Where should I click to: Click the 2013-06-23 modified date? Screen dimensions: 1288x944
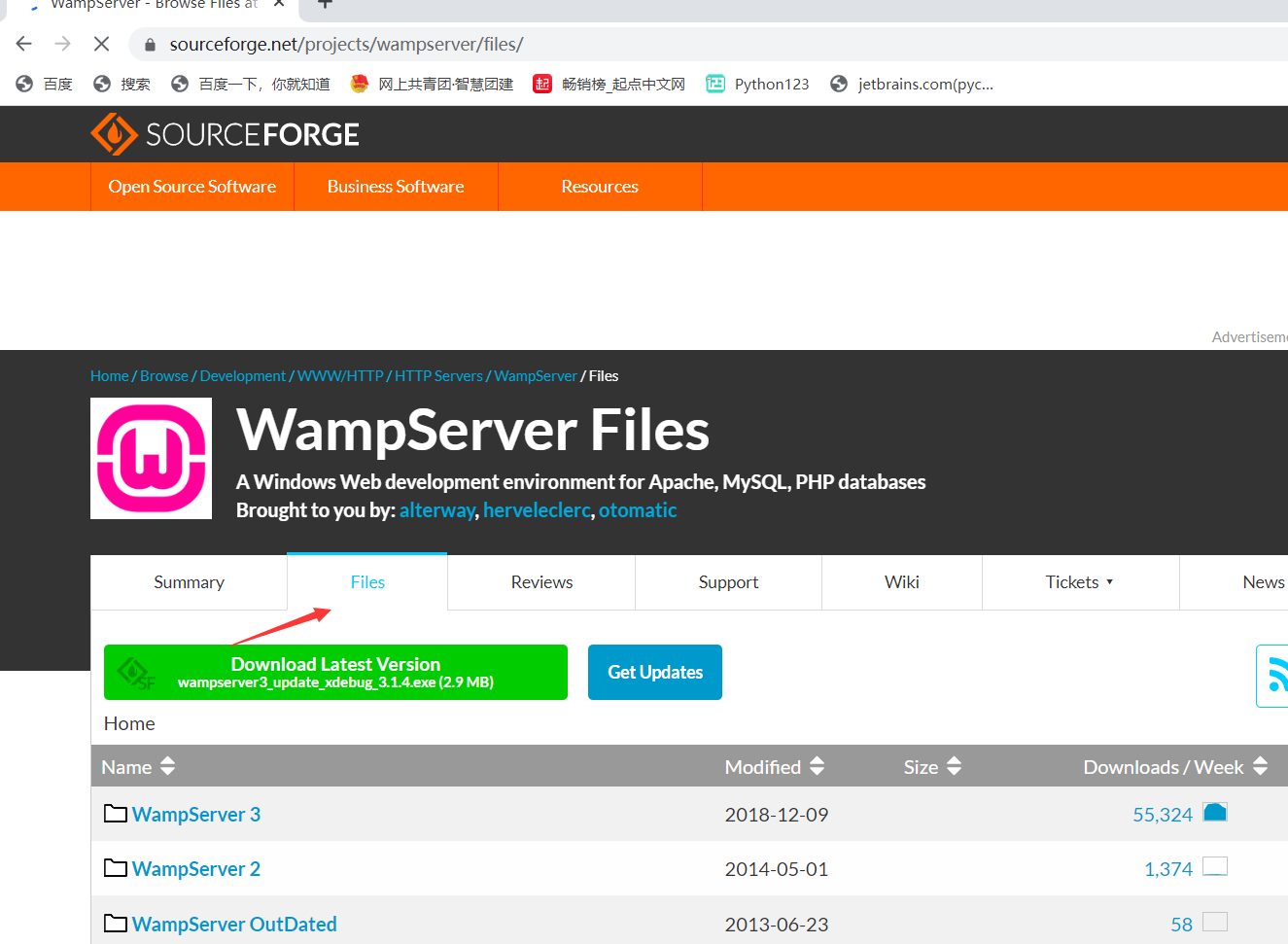777,925
